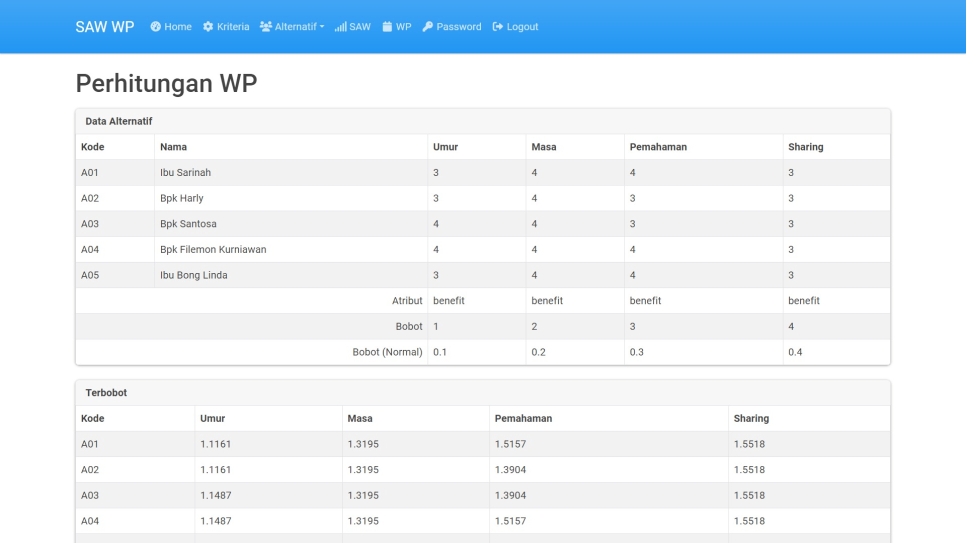This screenshot has height=543, width=966.
Task: Click A02 code in Terbobot table
Action: pos(90,470)
